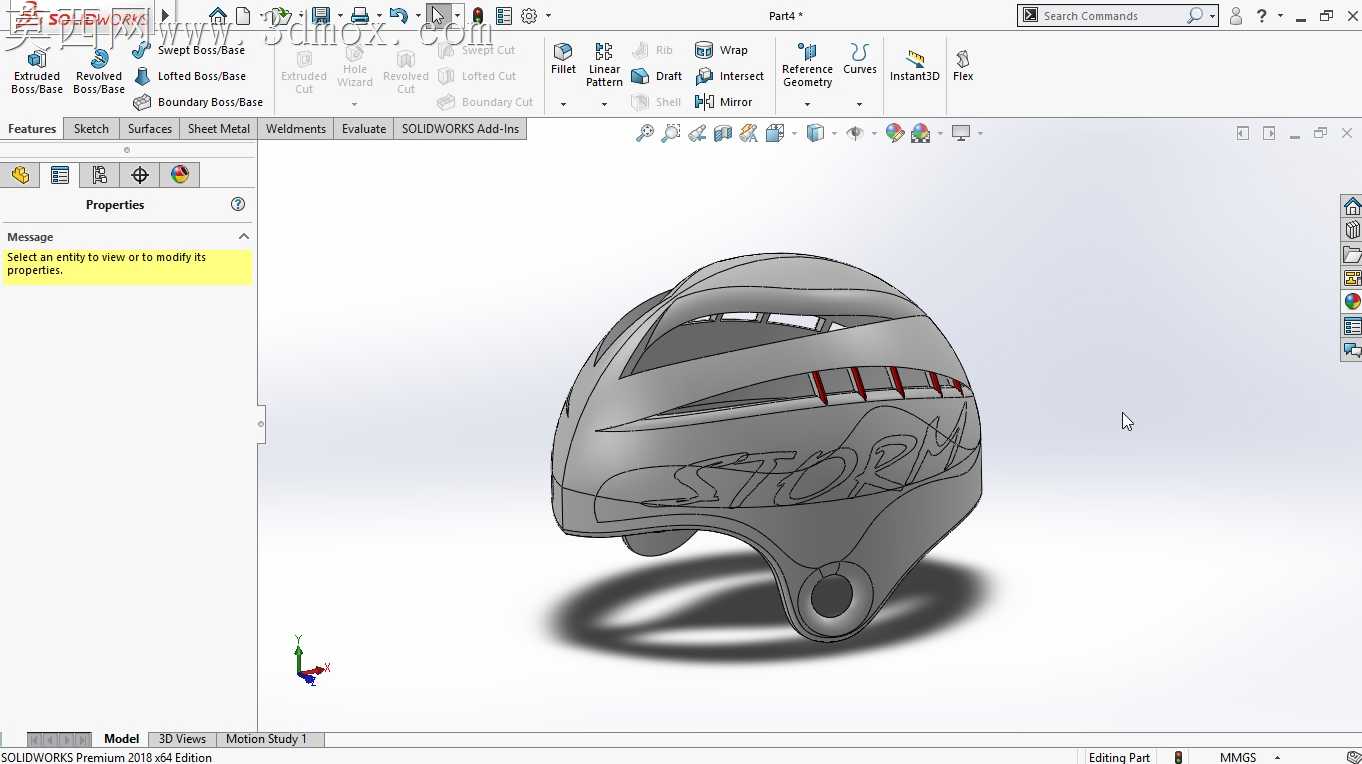Open Edit Appearance color ball
Screen dimensions: 1362x764
point(895,133)
